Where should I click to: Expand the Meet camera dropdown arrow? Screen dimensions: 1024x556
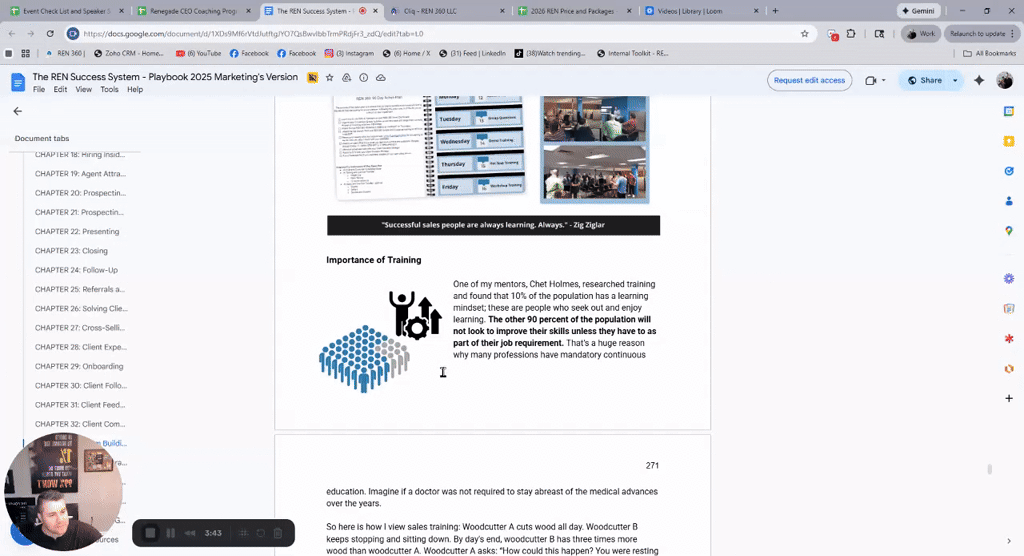(x=884, y=80)
